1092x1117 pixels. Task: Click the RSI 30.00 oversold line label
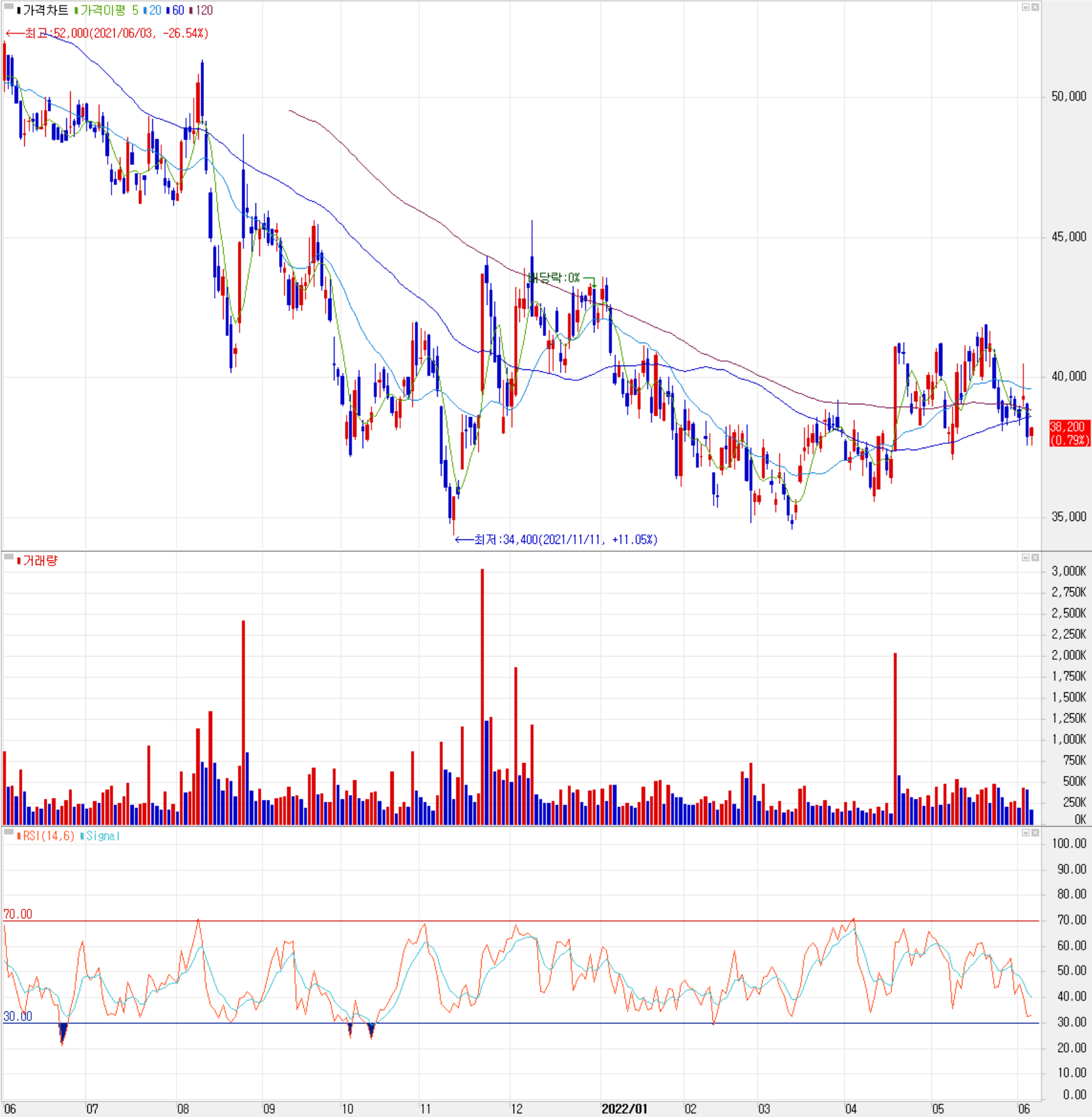point(18,1016)
